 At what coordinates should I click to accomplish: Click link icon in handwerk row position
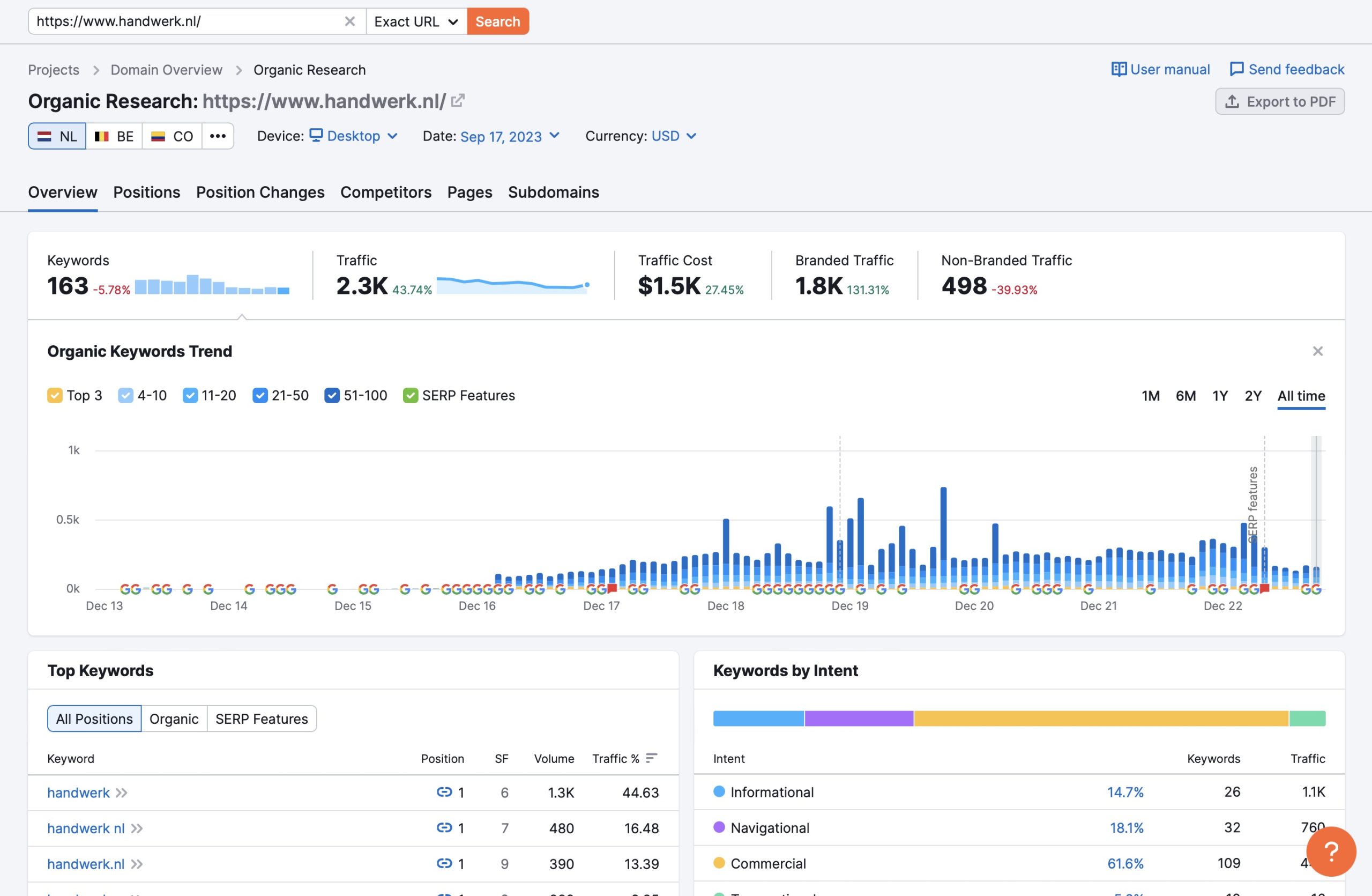click(444, 791)
